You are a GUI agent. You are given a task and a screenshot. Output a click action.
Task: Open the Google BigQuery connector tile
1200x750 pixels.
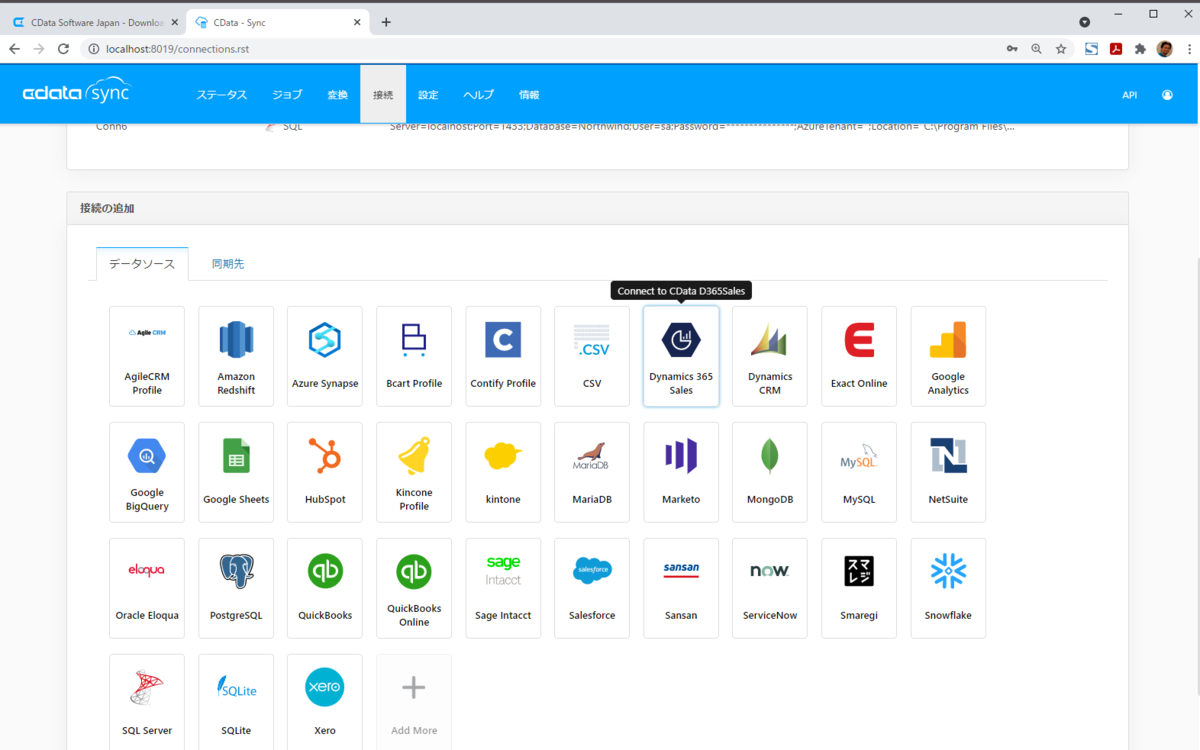tap(147, 472)
